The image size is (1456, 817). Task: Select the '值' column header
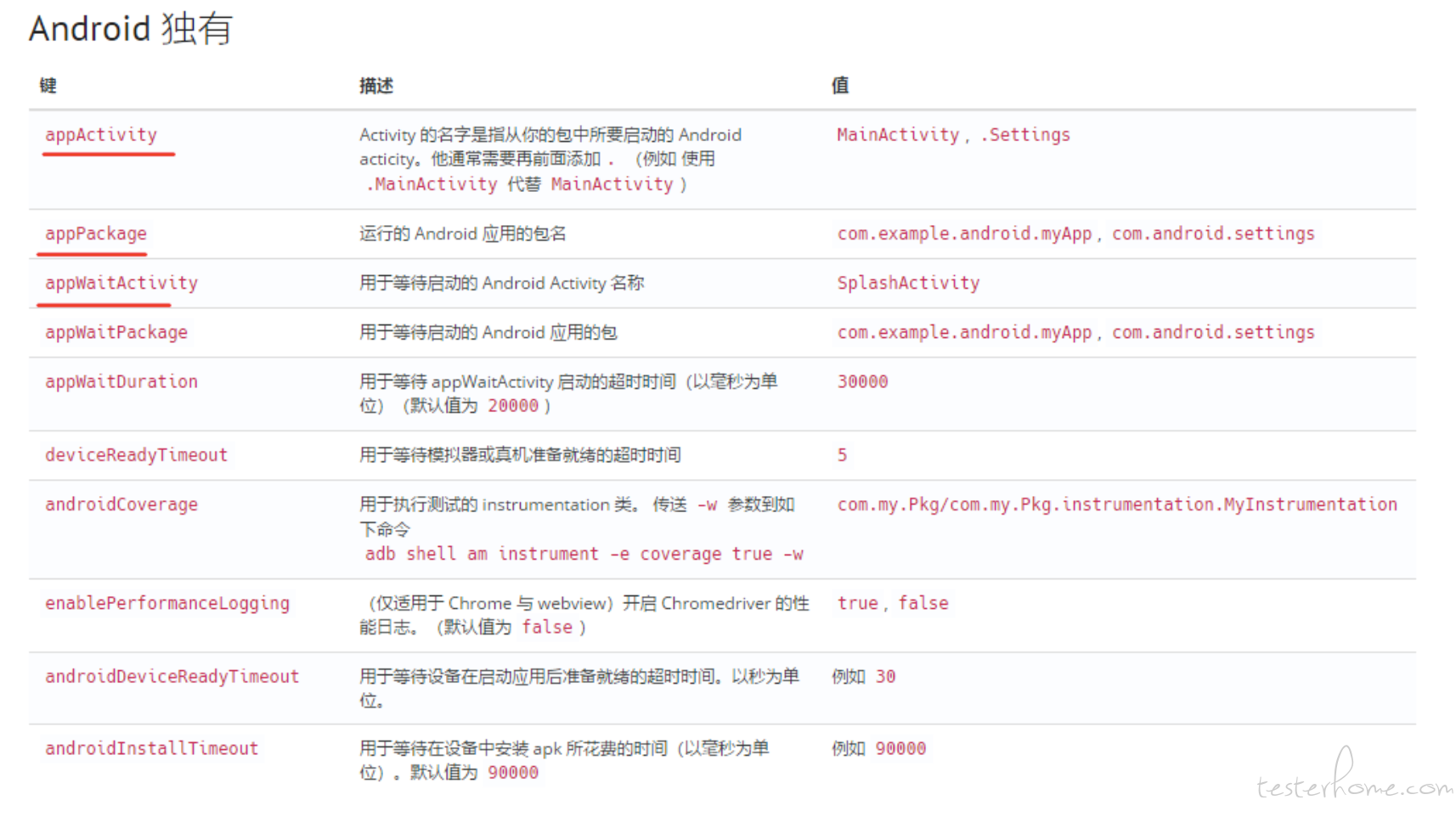pos(839,85)
